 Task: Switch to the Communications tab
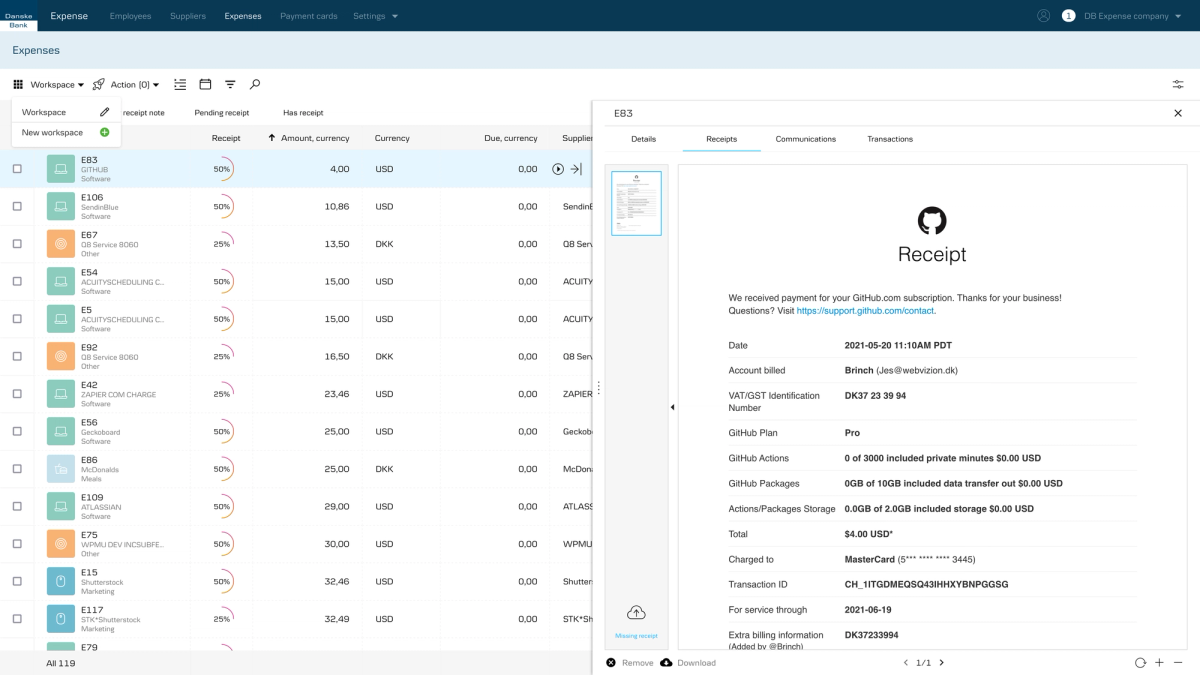[x=805, y=139]
